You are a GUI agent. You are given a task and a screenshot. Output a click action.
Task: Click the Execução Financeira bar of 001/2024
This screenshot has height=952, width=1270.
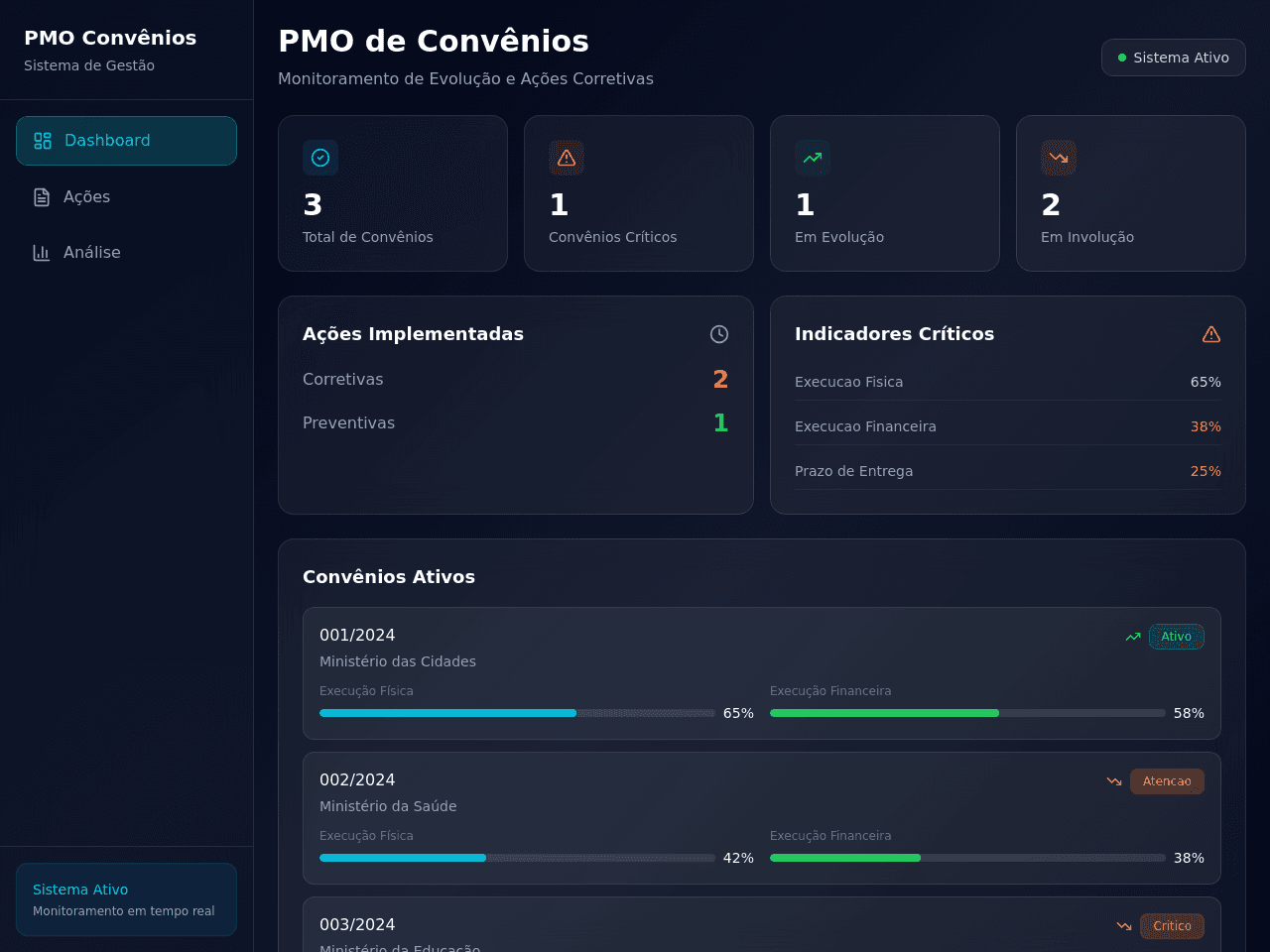[967, 713]
